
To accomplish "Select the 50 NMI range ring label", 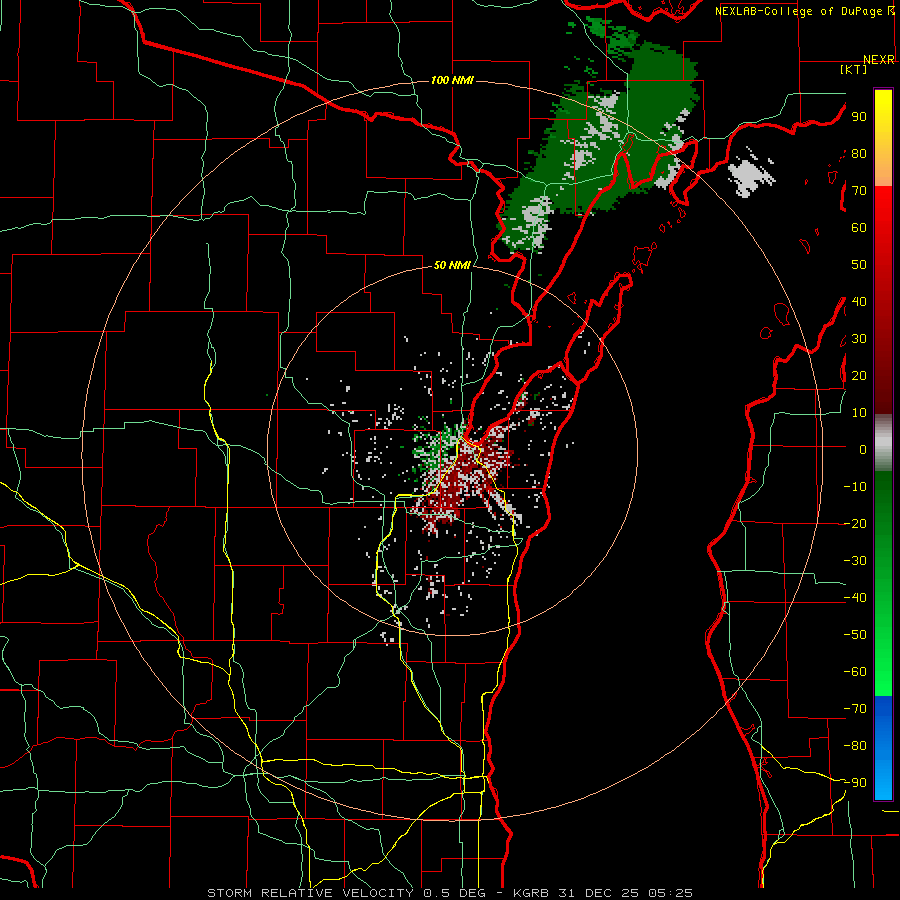I will click(452, 265).
